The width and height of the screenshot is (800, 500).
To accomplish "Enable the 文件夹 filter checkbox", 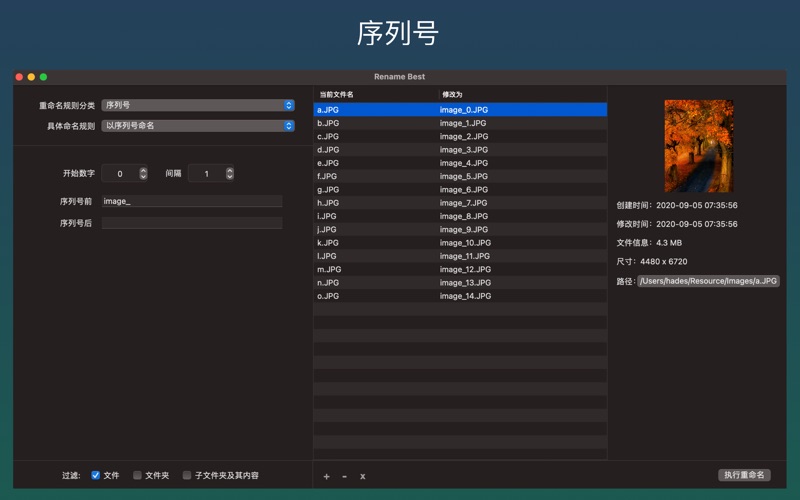I will pyautogui.click(x=137, y=475).
